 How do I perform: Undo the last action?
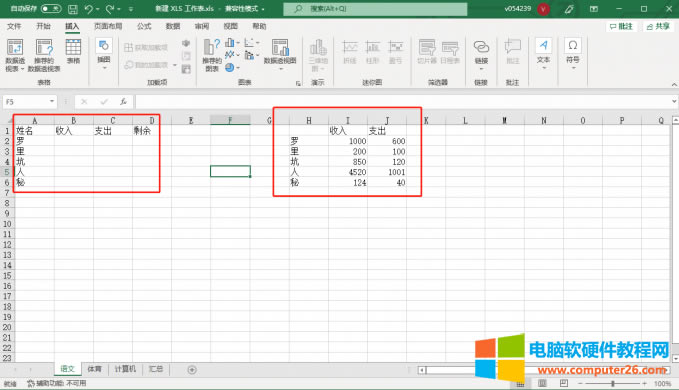coord(89,9)
